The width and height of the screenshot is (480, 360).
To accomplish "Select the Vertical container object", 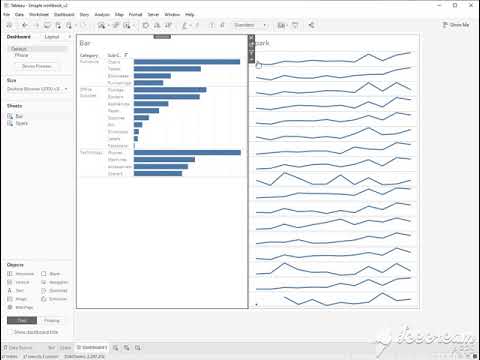I will click(18, 282).
